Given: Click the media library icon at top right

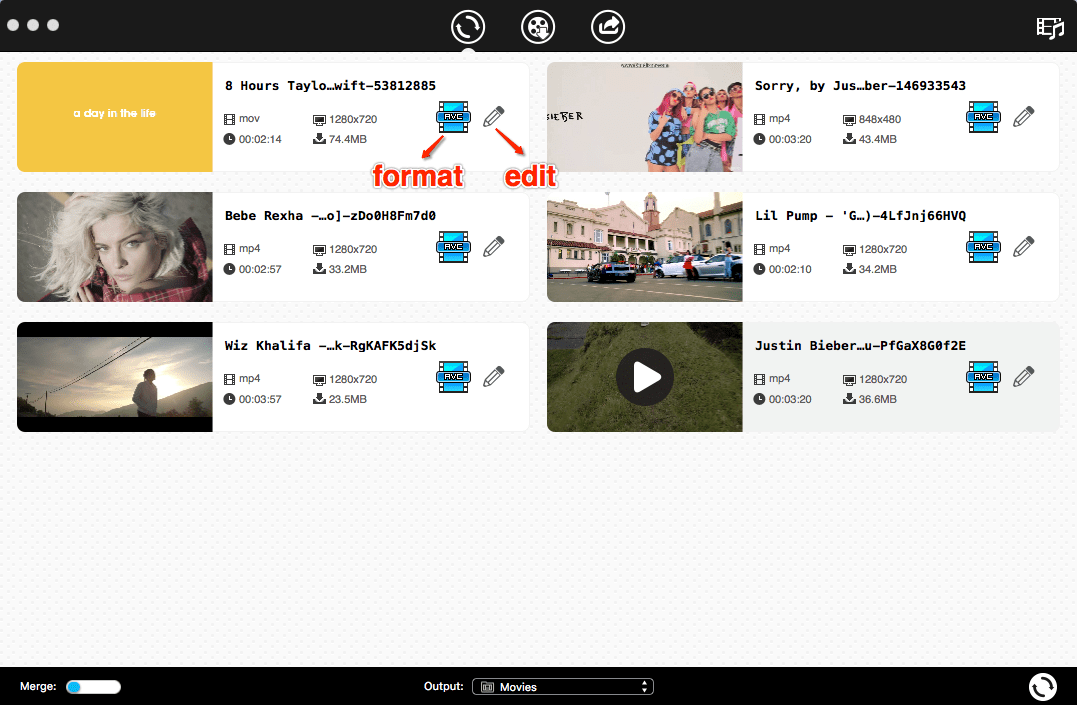Looking at the screenshot, I should [x=1050, y=28].
